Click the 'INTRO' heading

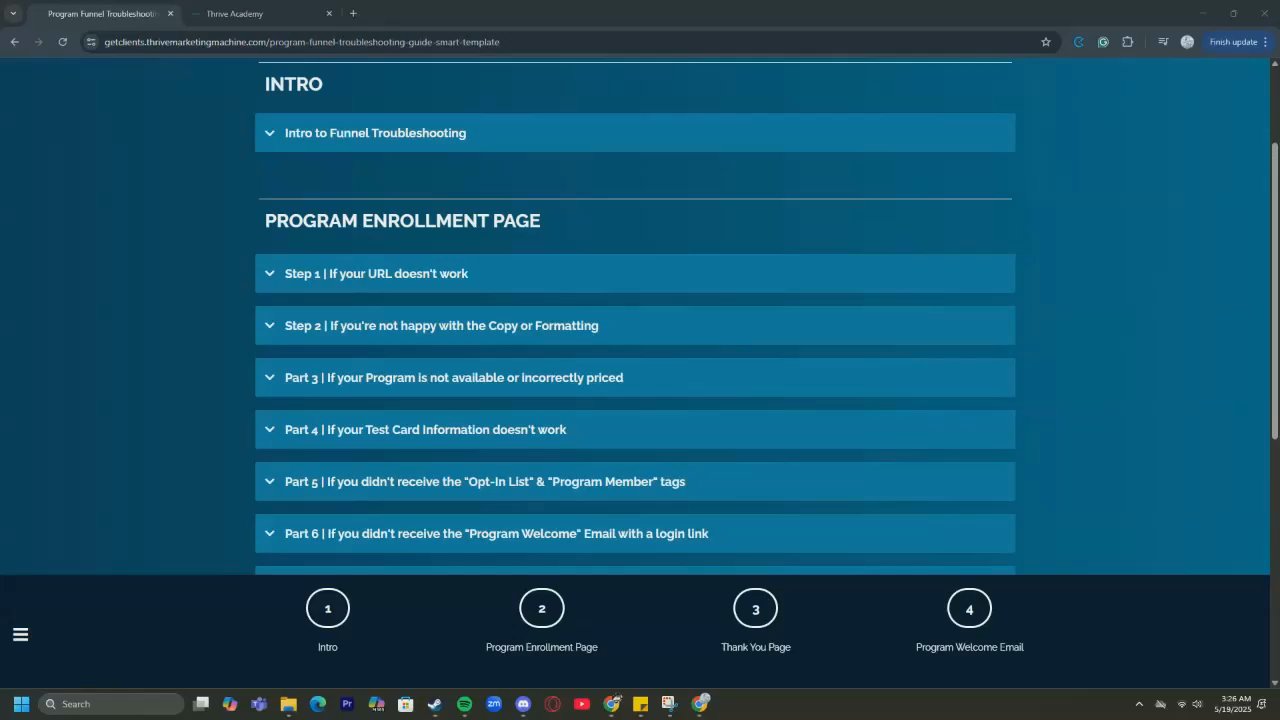click(x=293, y=84)
